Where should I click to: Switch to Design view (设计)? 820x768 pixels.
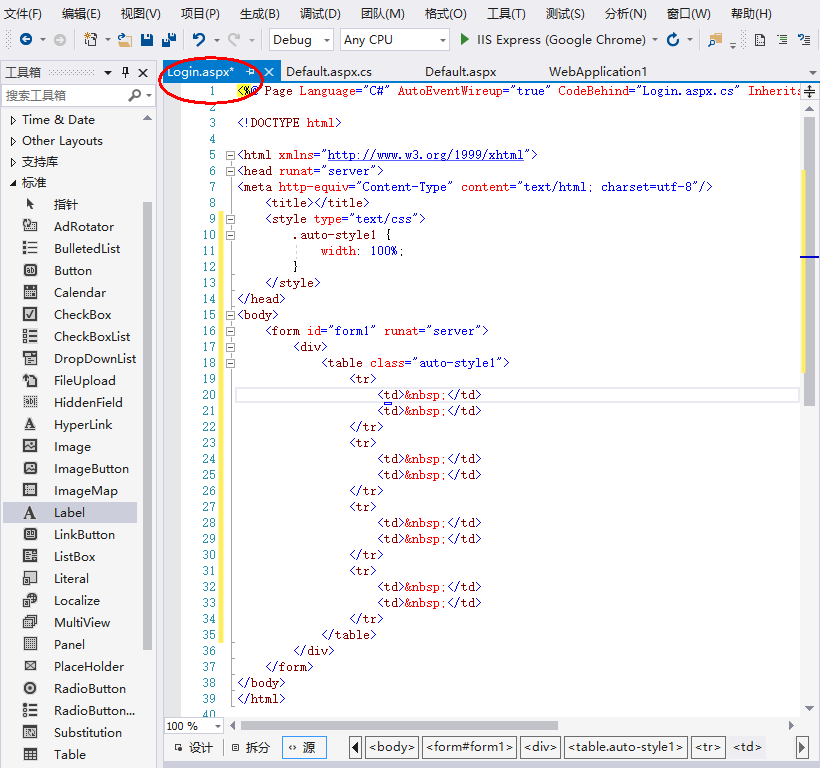(193, 747)
